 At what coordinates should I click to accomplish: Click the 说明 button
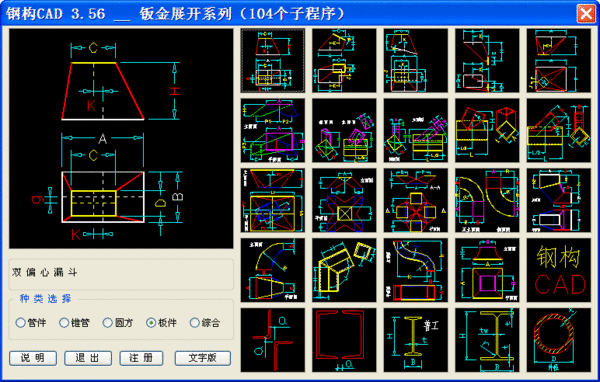33,358
